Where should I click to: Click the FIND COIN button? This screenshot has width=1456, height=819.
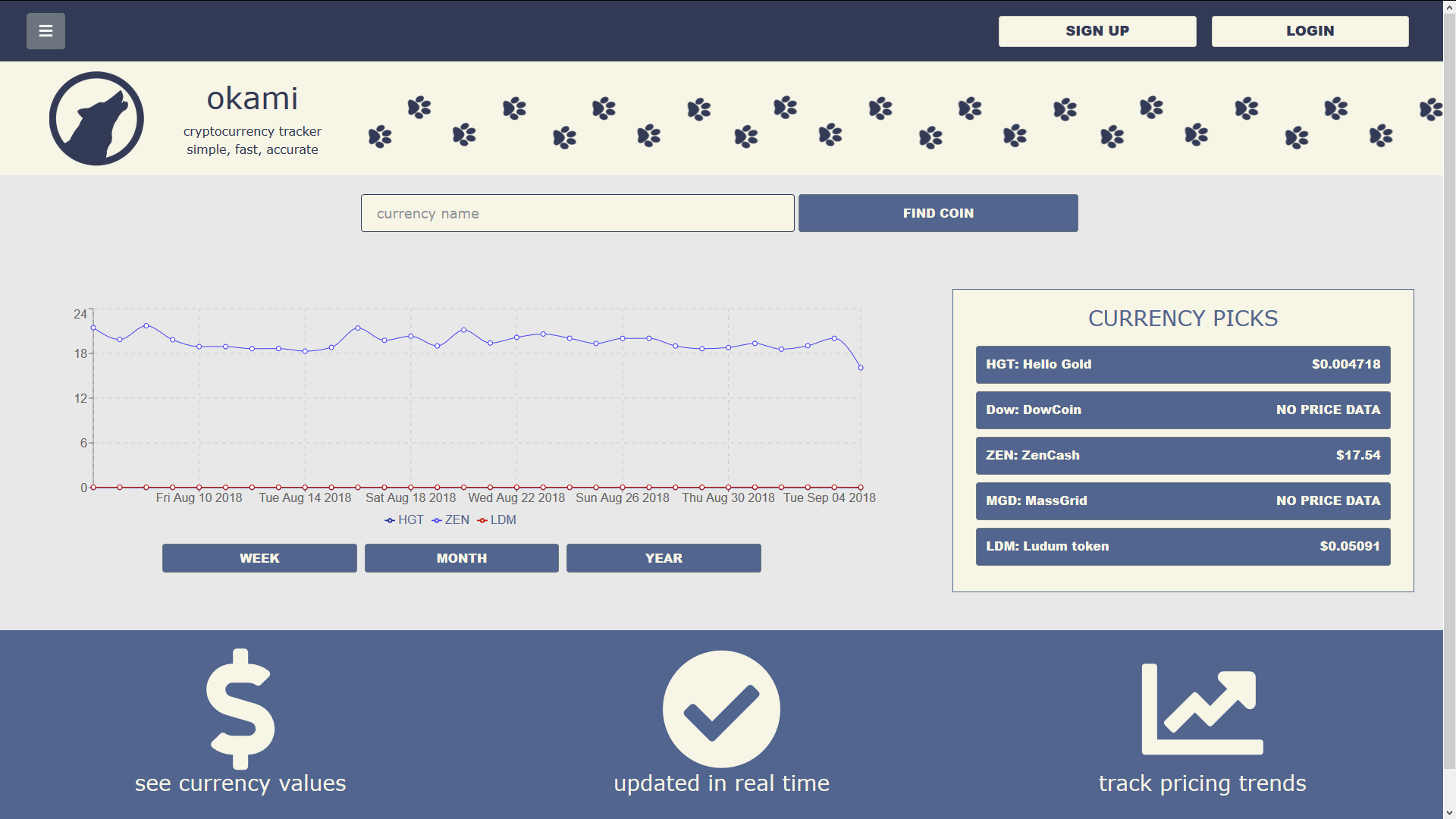pyautogui.click(x=938, y=213)
